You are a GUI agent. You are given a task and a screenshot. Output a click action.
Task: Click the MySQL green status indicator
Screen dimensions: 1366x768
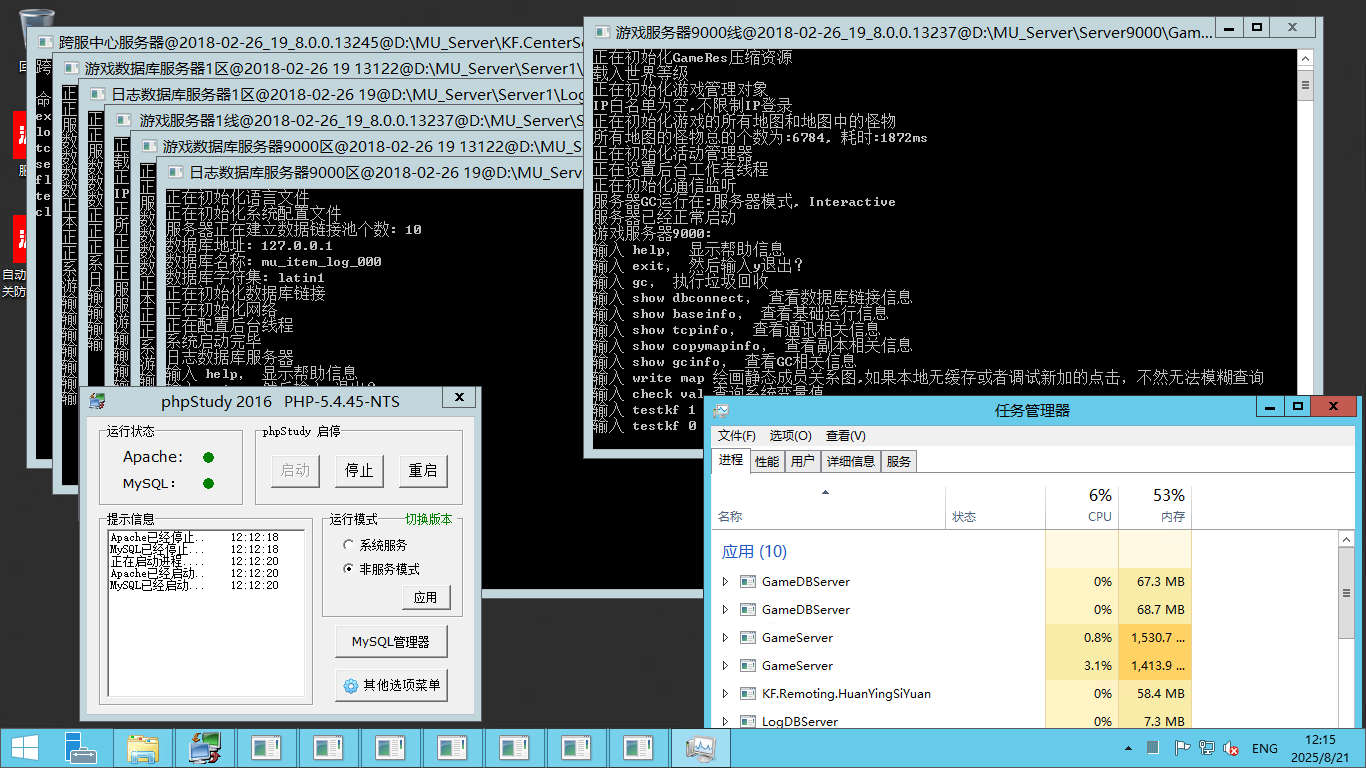(208, 483)
